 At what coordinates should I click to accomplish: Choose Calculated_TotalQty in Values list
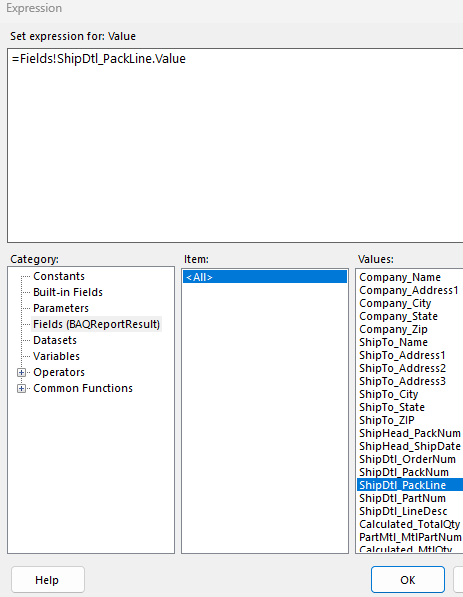[410, 524]
